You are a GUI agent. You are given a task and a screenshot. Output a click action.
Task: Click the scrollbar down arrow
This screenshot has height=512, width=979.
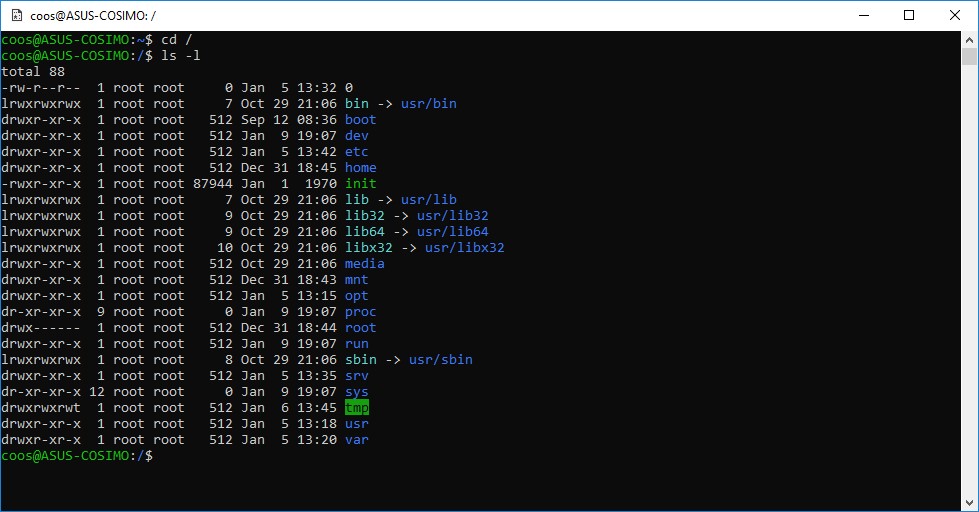click(969, 503)
